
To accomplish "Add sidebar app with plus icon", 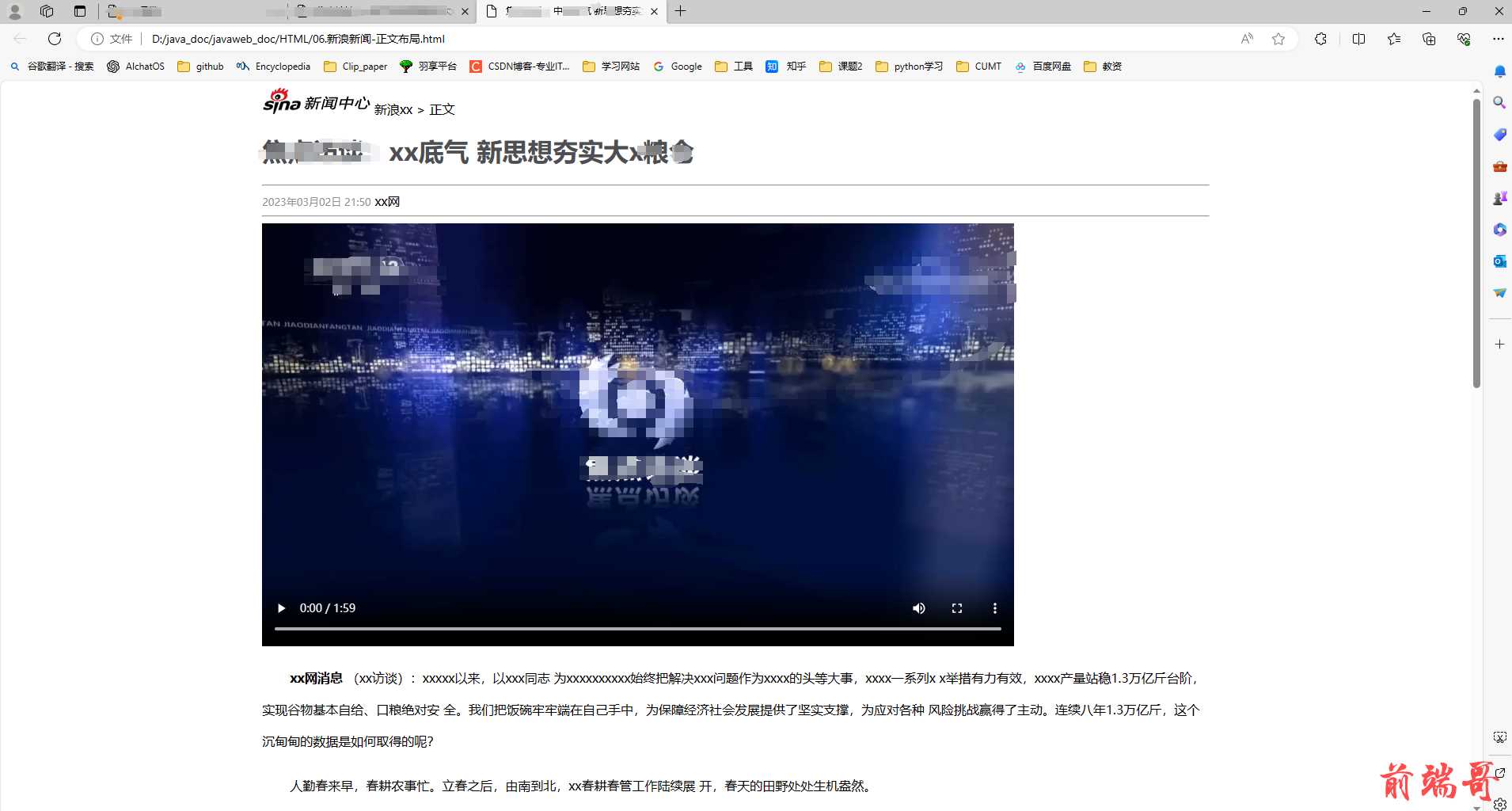I will coord(1499,344).
